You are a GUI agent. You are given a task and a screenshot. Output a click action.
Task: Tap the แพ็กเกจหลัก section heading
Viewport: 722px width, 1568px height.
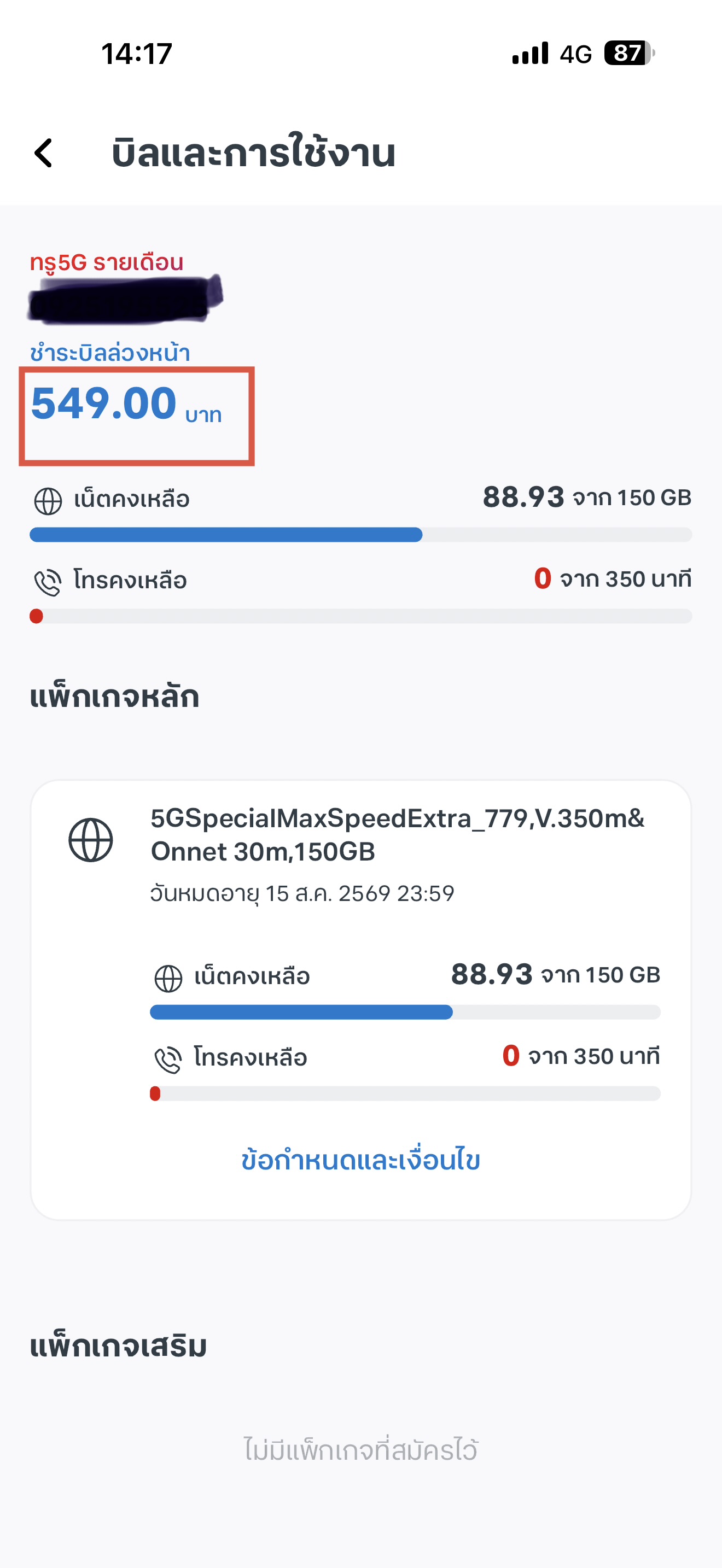[x=114, y=697]
